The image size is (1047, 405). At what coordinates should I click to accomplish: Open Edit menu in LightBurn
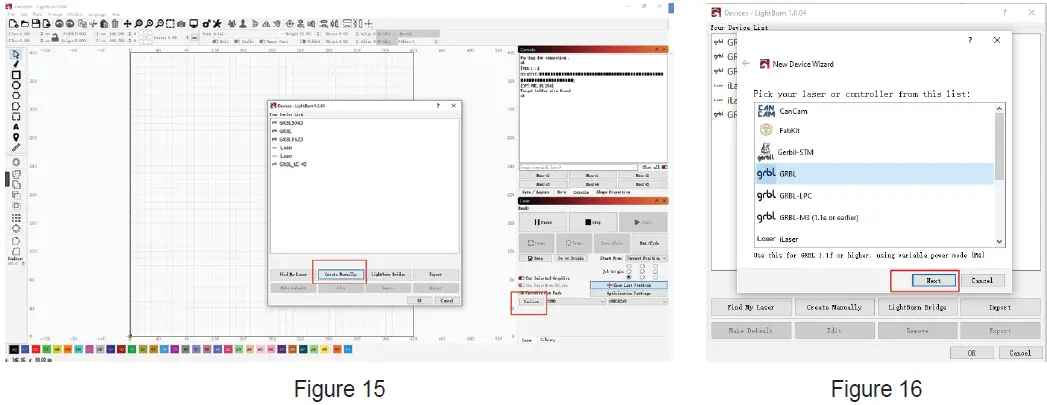tap(24, 14)
